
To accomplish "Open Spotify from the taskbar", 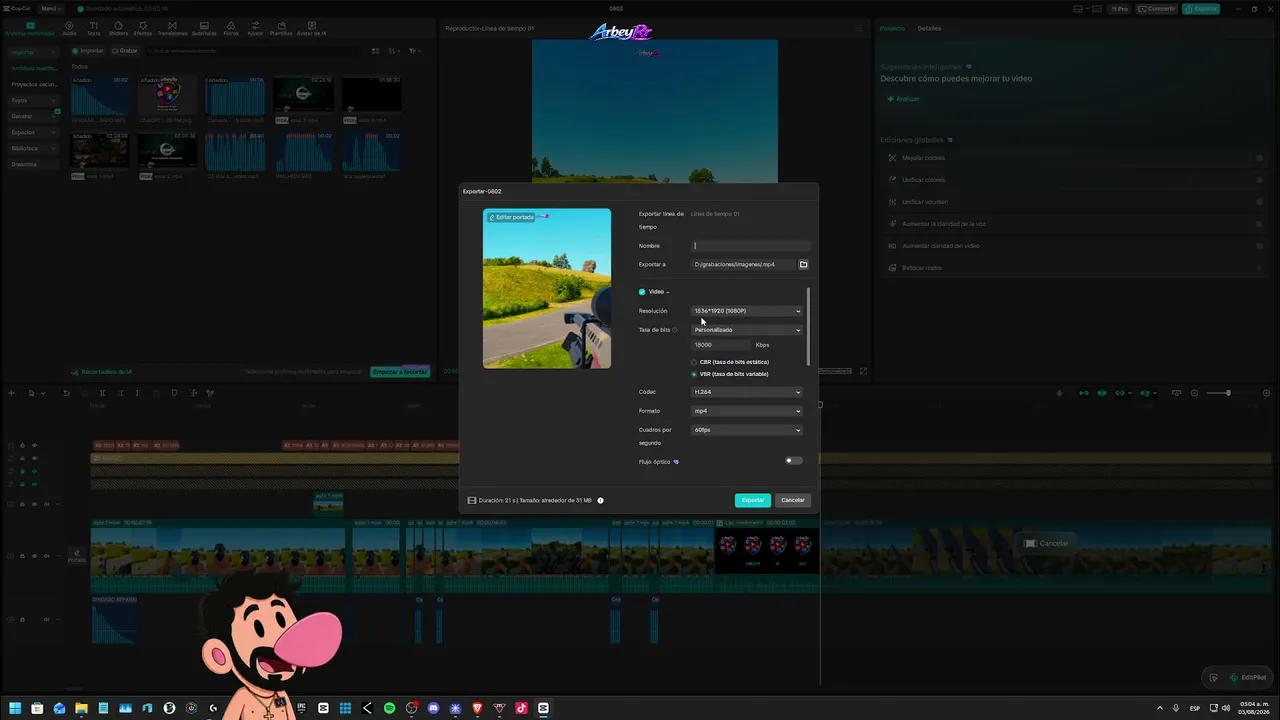I will point(389,708).
